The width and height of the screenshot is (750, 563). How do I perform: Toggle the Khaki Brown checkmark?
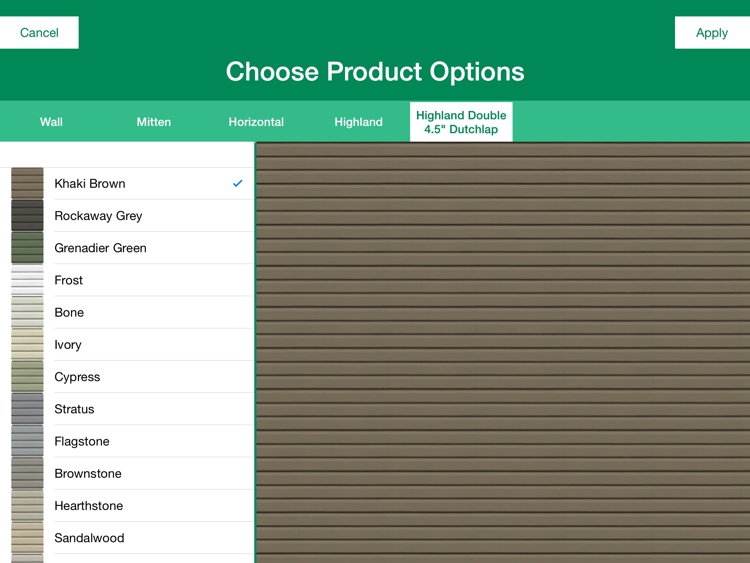[x=237, y=184]
